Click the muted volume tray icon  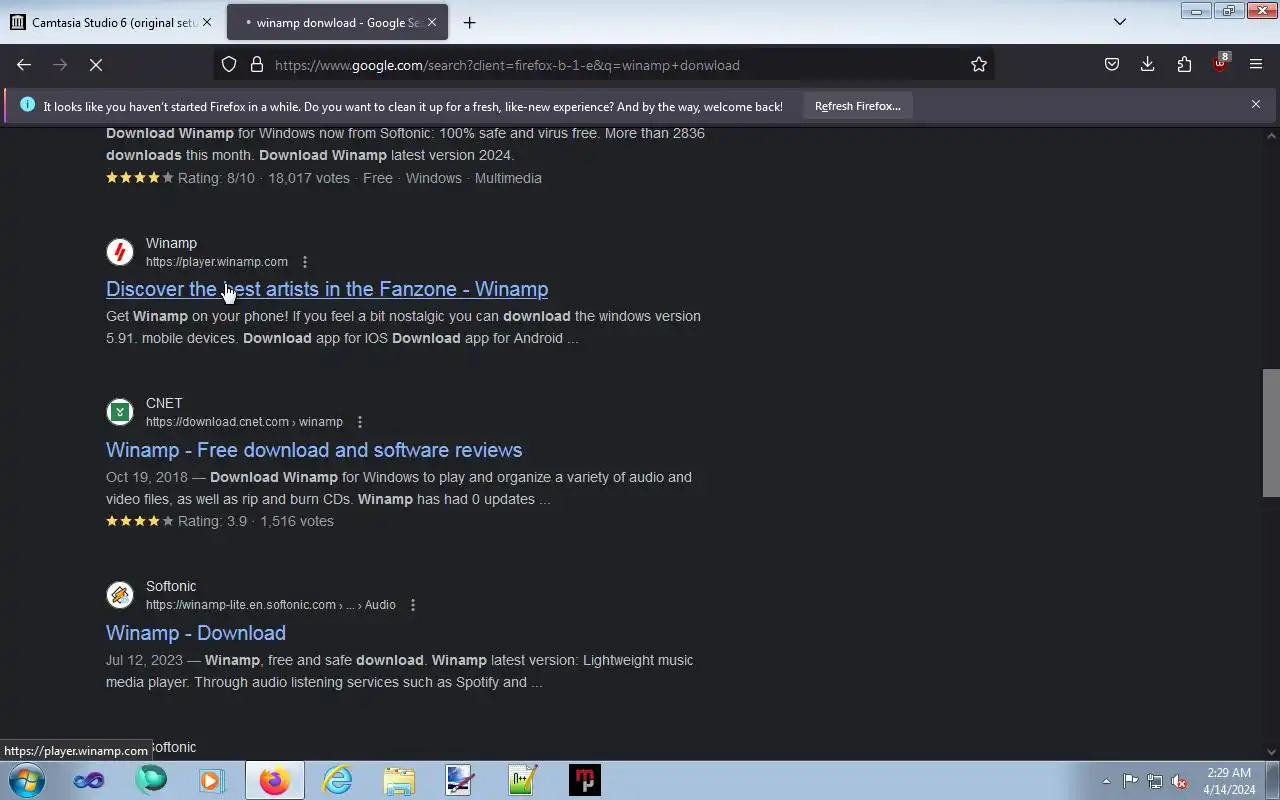(1180, 781)
